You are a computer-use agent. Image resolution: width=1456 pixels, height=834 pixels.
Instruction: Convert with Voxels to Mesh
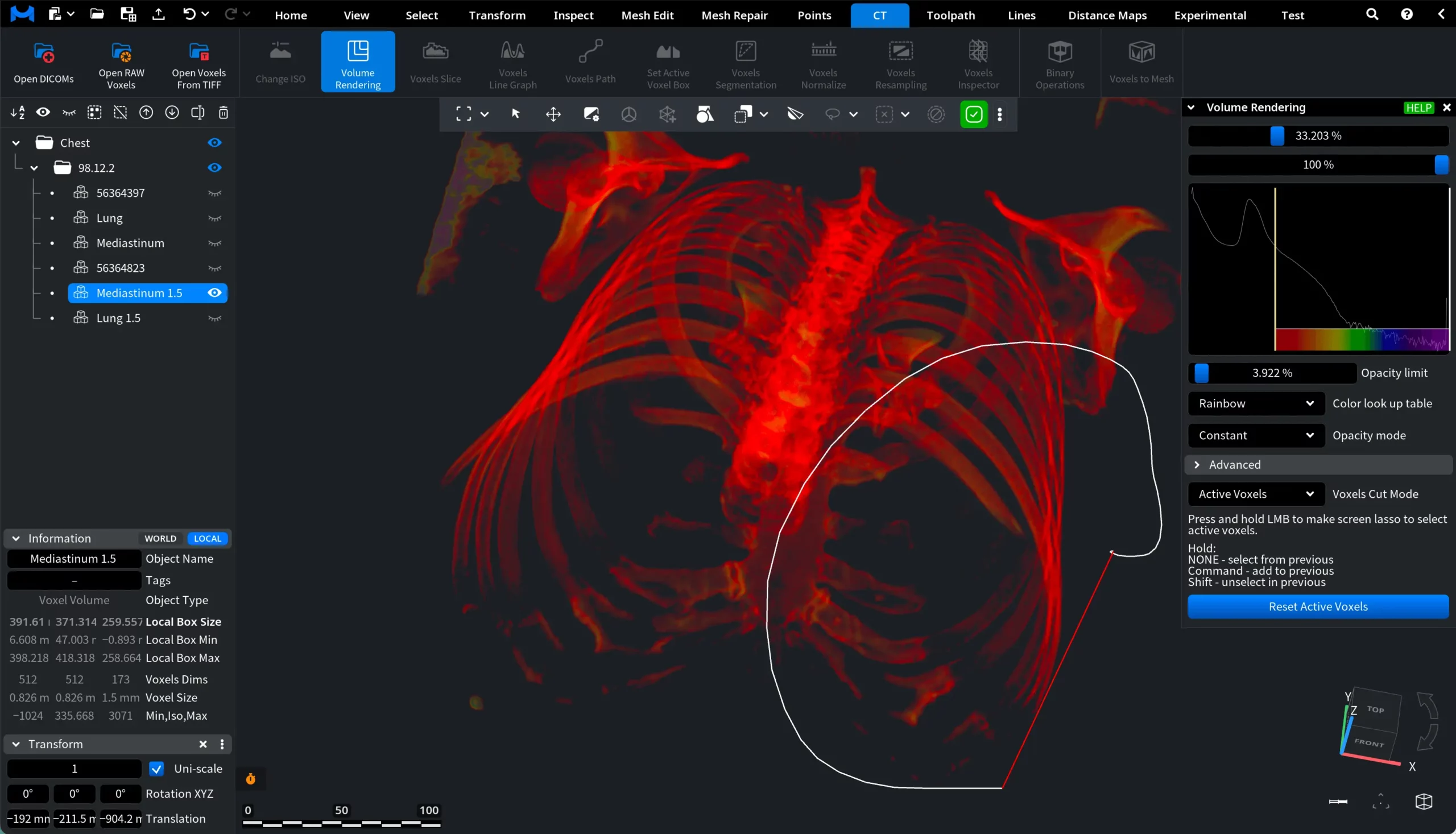coord(1141,62)
